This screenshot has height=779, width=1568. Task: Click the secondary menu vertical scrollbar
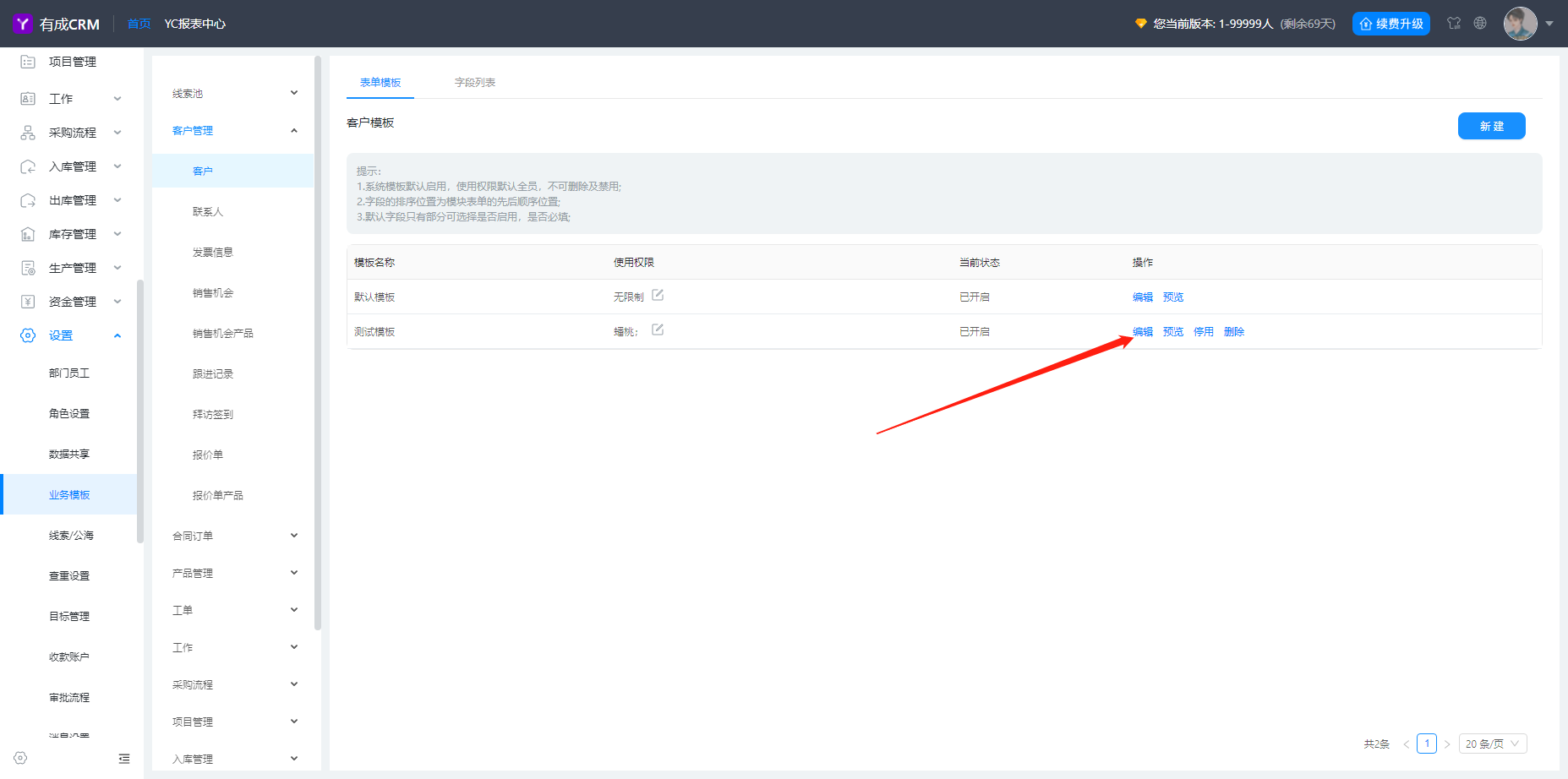coord(318,343)
